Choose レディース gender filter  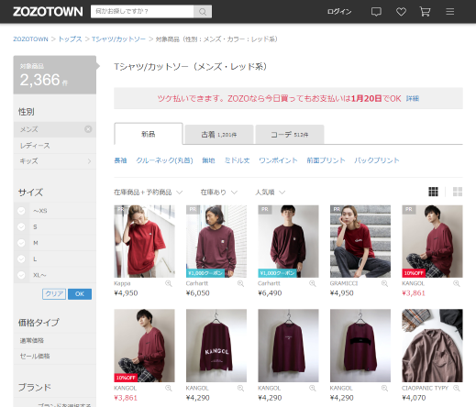(55, 146)
